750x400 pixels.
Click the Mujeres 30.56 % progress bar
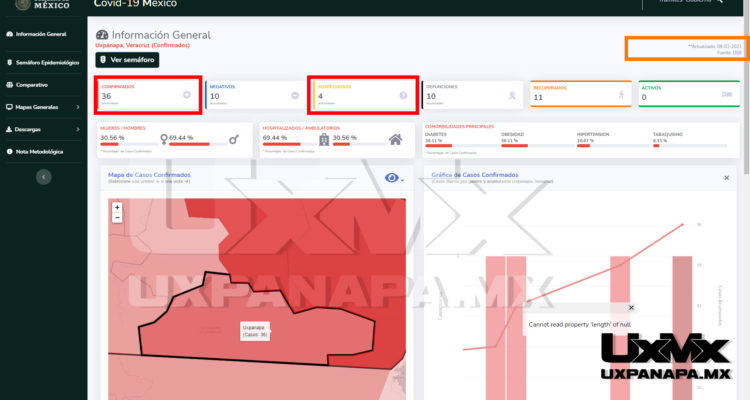pyautogui.click(x=128, y=144)
